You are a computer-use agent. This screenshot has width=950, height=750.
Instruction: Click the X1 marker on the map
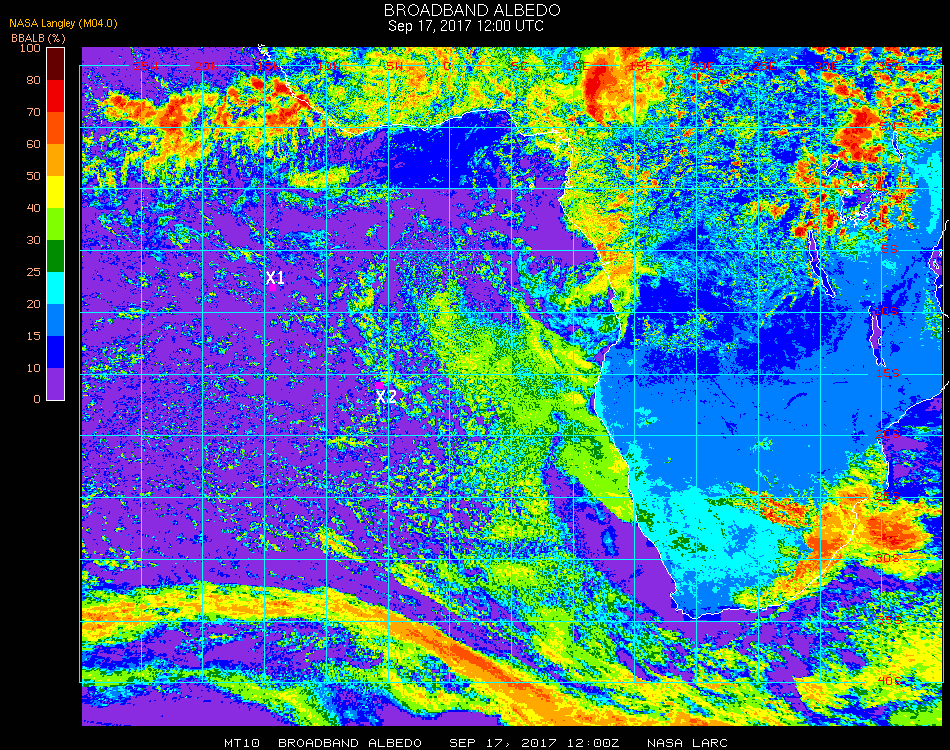275,278
